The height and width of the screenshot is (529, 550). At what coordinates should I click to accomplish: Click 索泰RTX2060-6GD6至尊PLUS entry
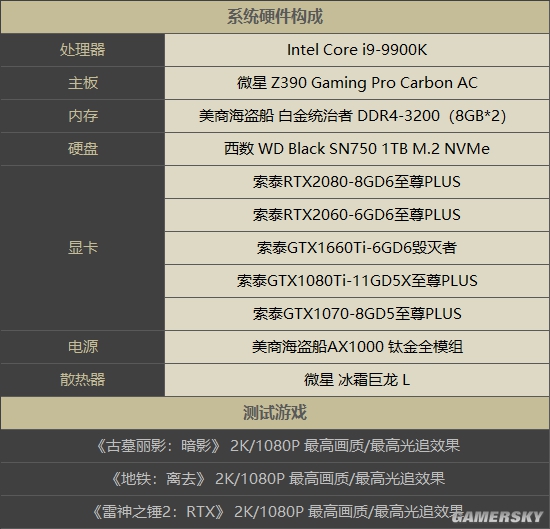tap(357, 215)
